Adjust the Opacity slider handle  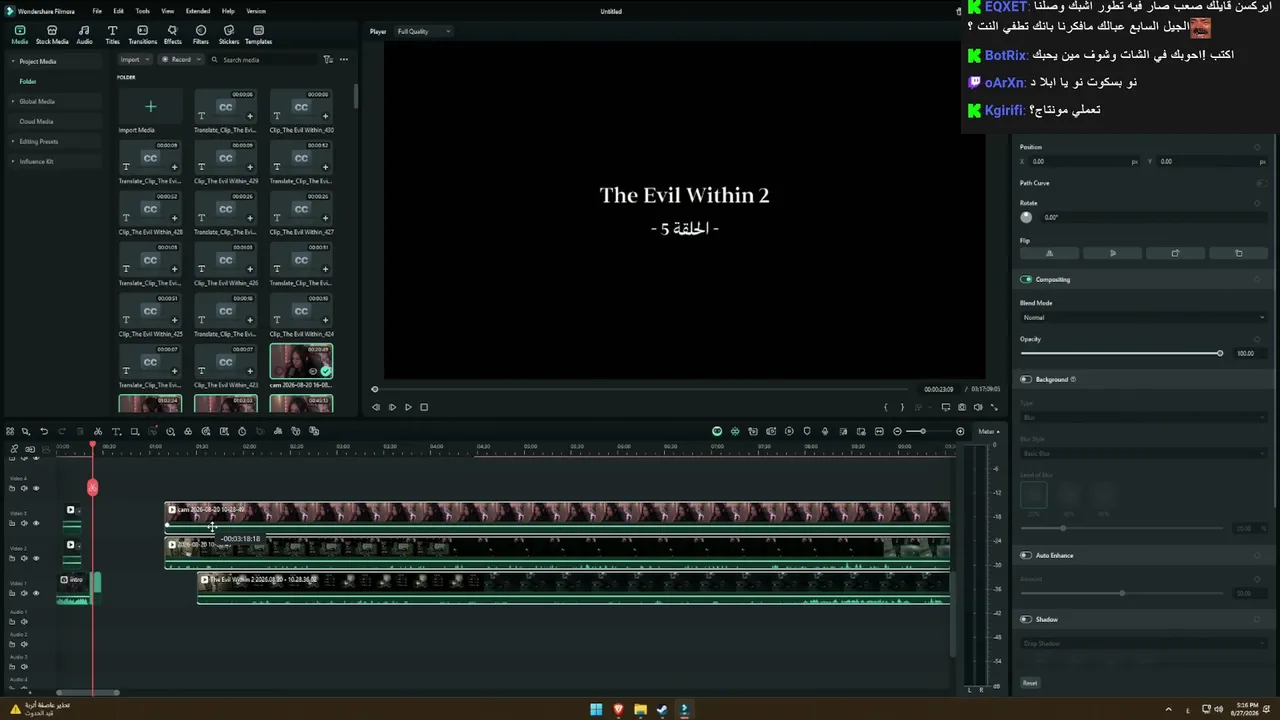[1220, 353]
